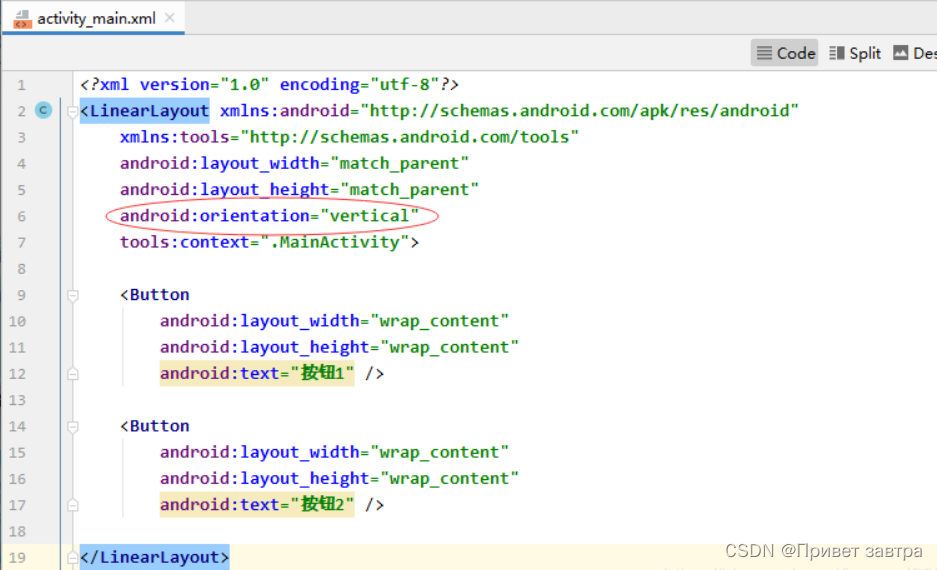The height and width of the screenshot is (570, 937).
Task: Switch to Split view mode
Action: pos(855,53)
